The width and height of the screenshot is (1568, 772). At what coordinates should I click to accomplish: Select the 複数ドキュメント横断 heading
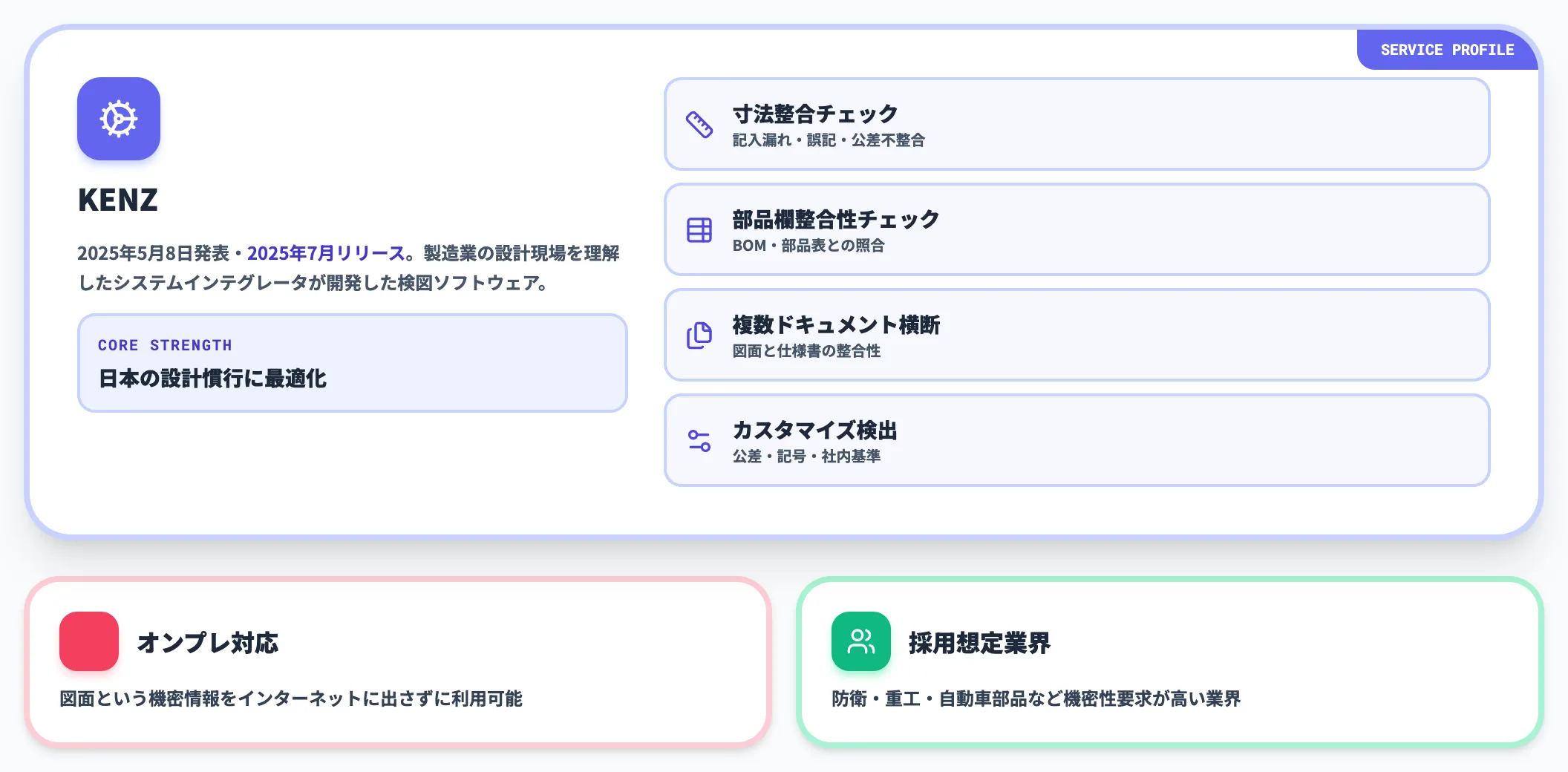(836, 325)
